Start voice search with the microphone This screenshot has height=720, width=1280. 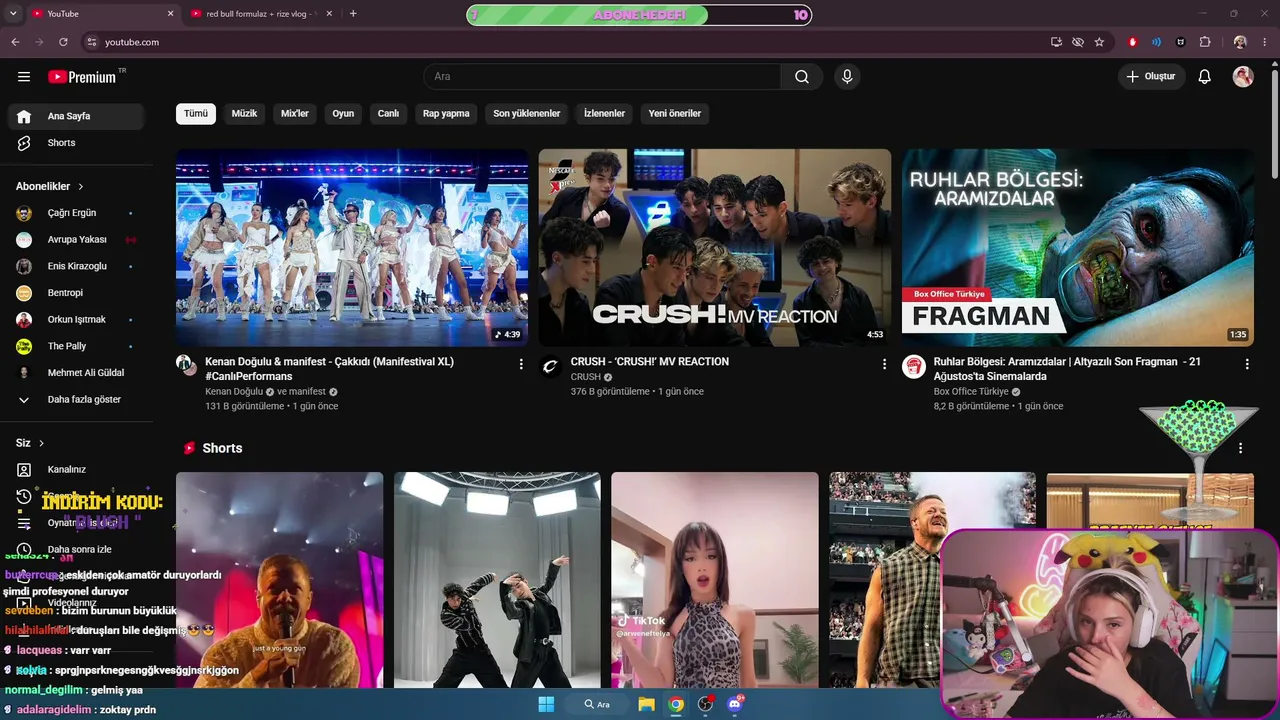[847, 77]
